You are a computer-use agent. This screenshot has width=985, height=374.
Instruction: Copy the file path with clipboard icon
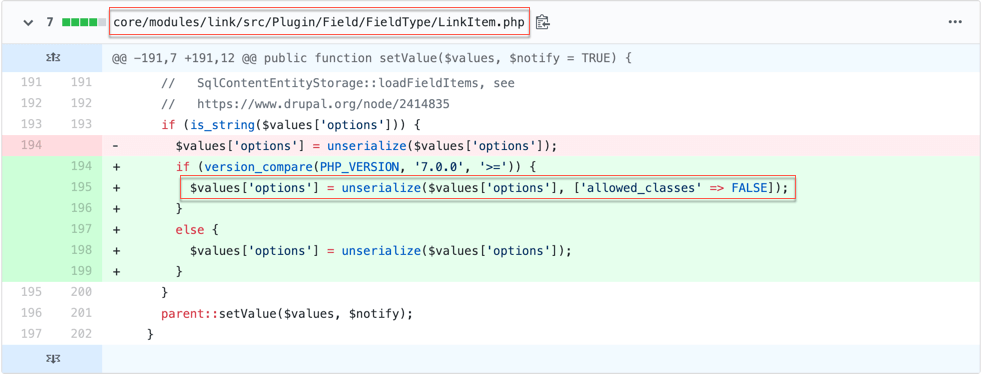coord(543,22)
